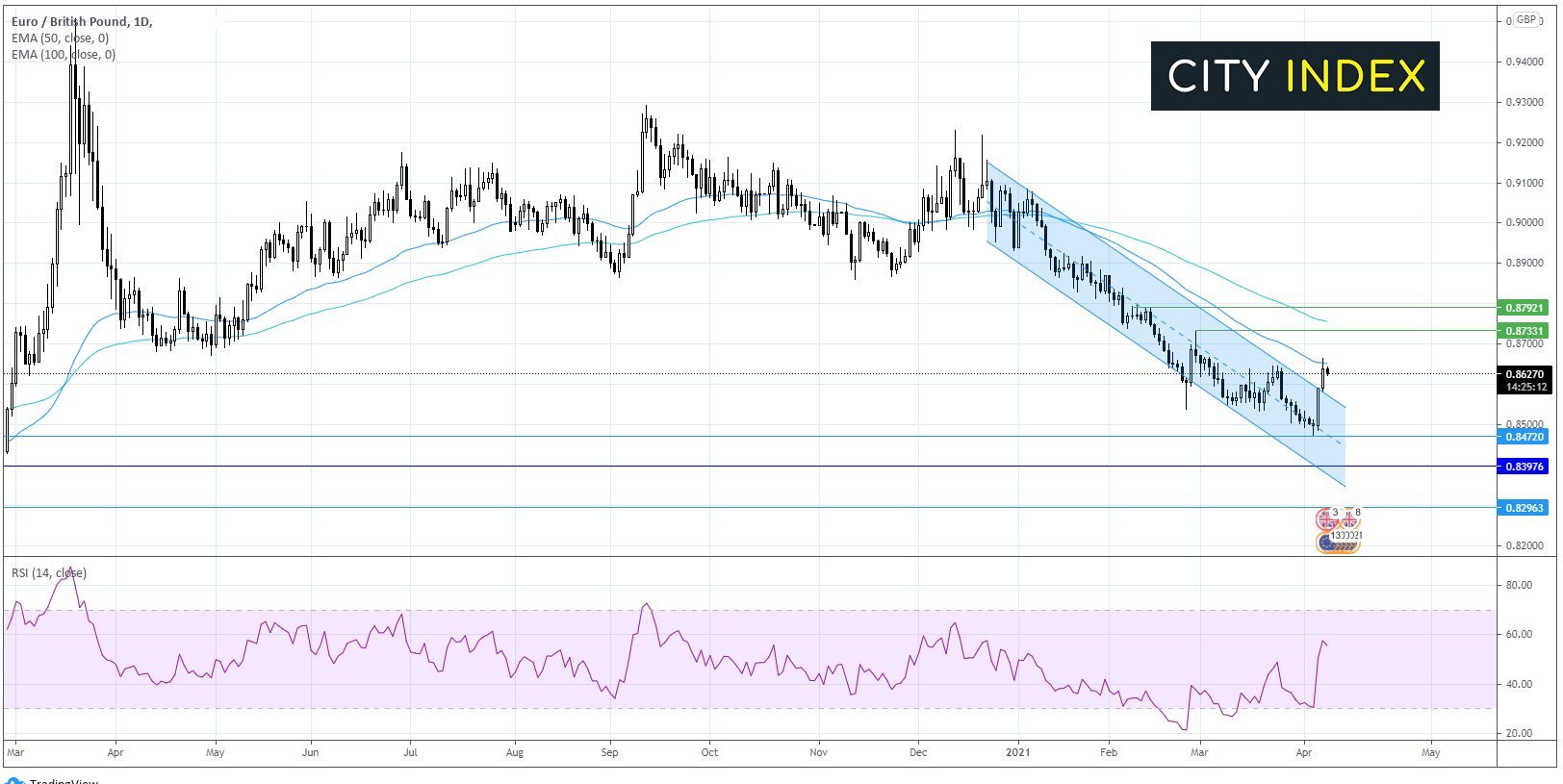Click the Apr 2021 marker on time axis
1563x784 pixels.
1304,752
